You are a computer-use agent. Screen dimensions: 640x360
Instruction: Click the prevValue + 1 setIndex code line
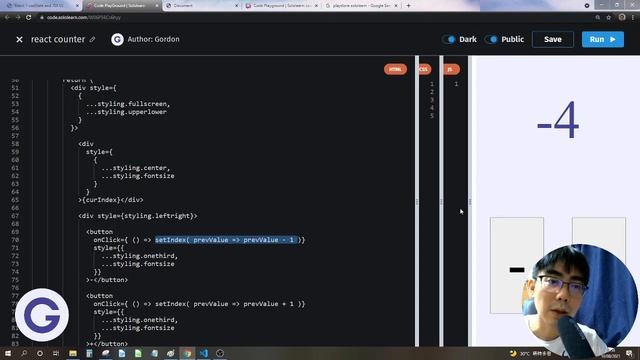click(199, 304)
